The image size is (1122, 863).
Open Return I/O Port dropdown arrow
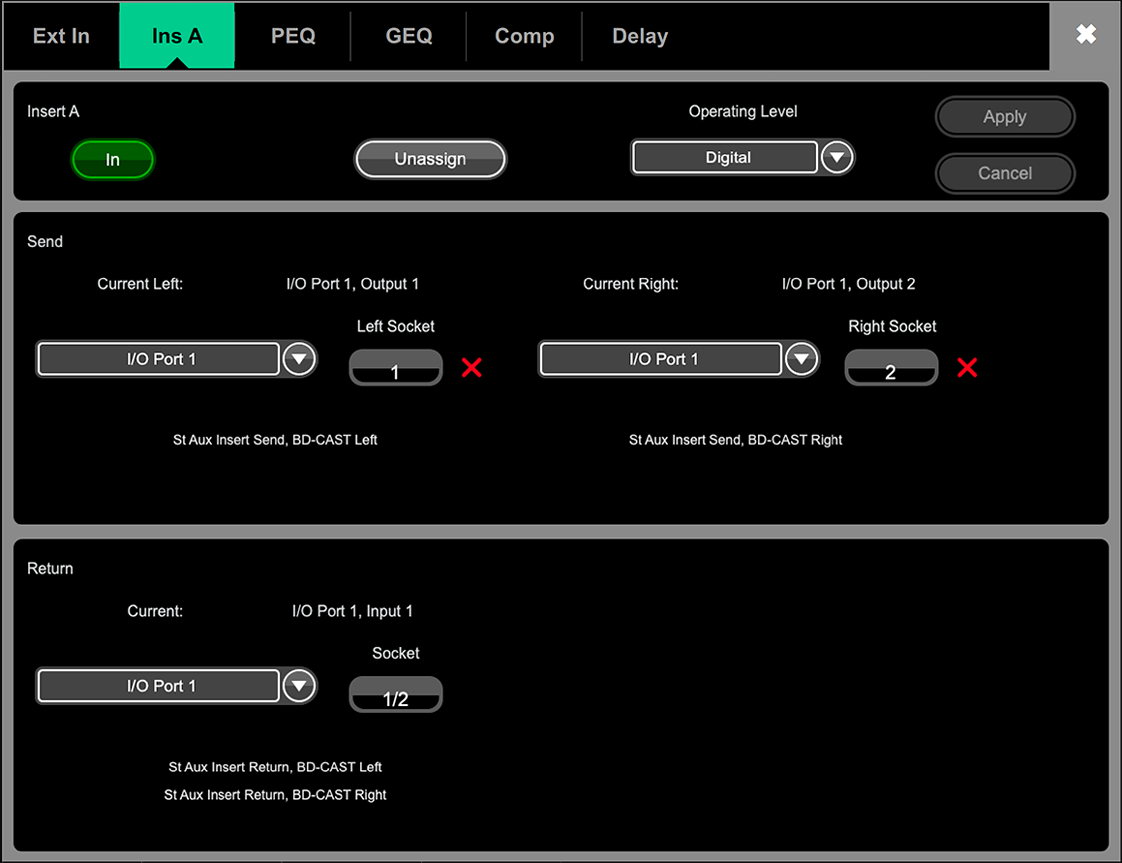[299, 687]
